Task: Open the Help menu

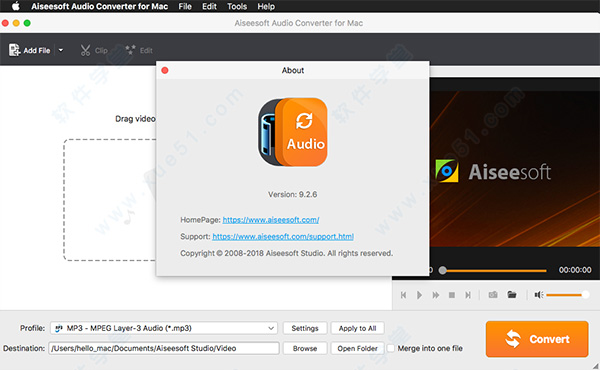Action: 266,6
